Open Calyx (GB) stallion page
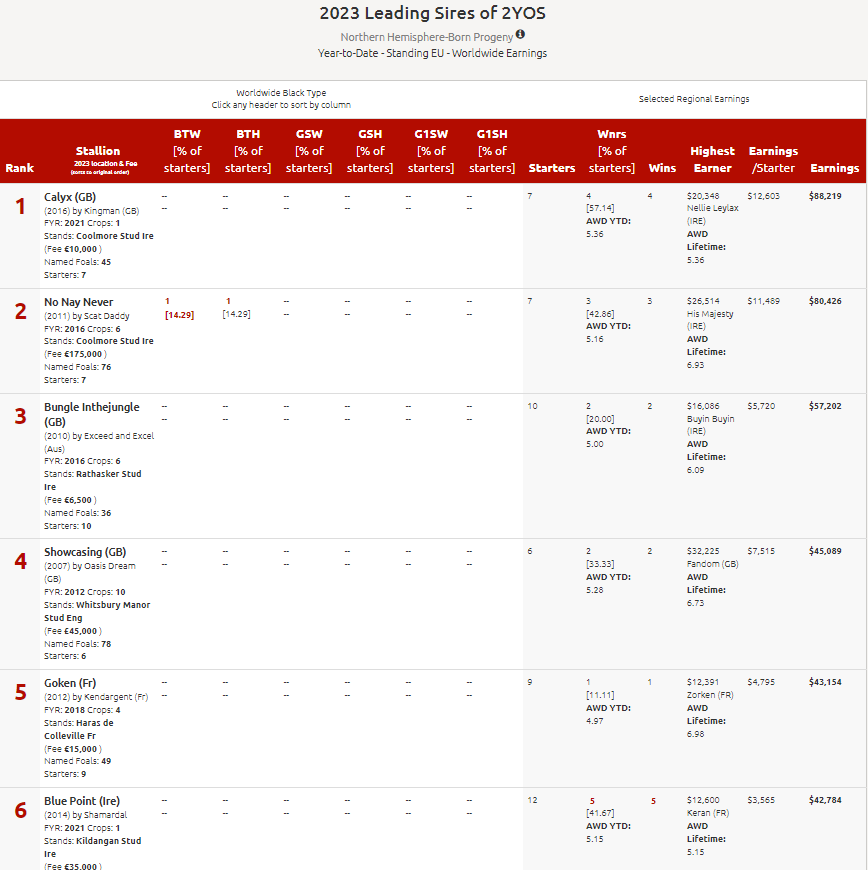The image size is (868, 870). click(x=70, y=197)
